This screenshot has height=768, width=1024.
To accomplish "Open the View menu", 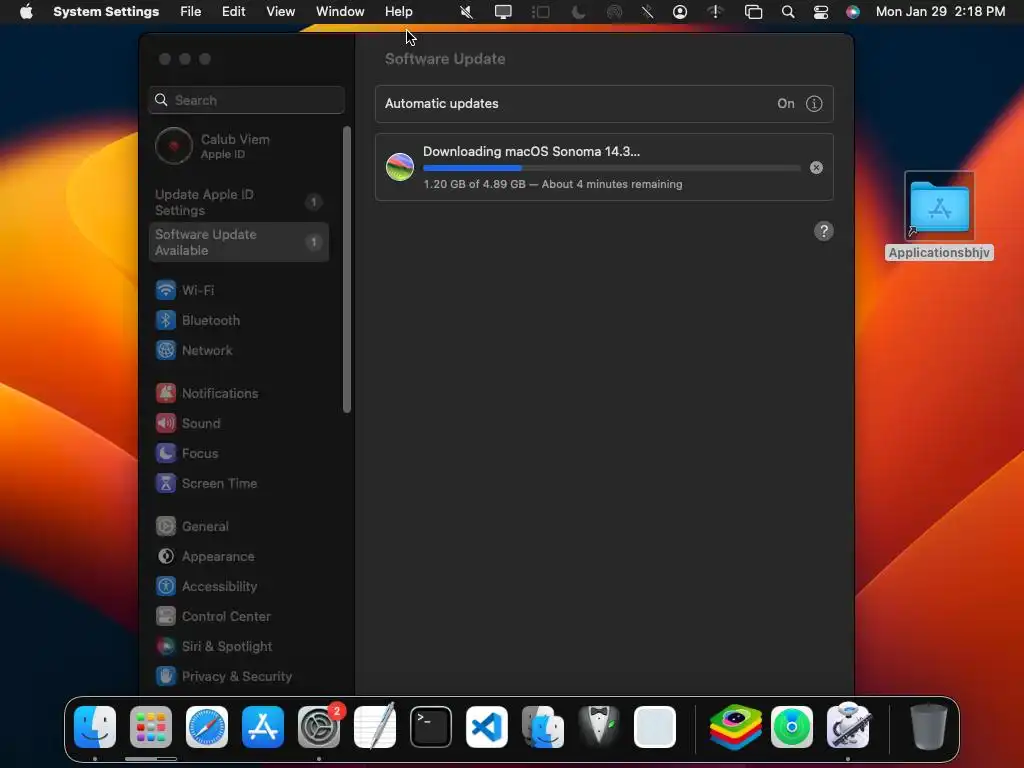I will point(280,12).
